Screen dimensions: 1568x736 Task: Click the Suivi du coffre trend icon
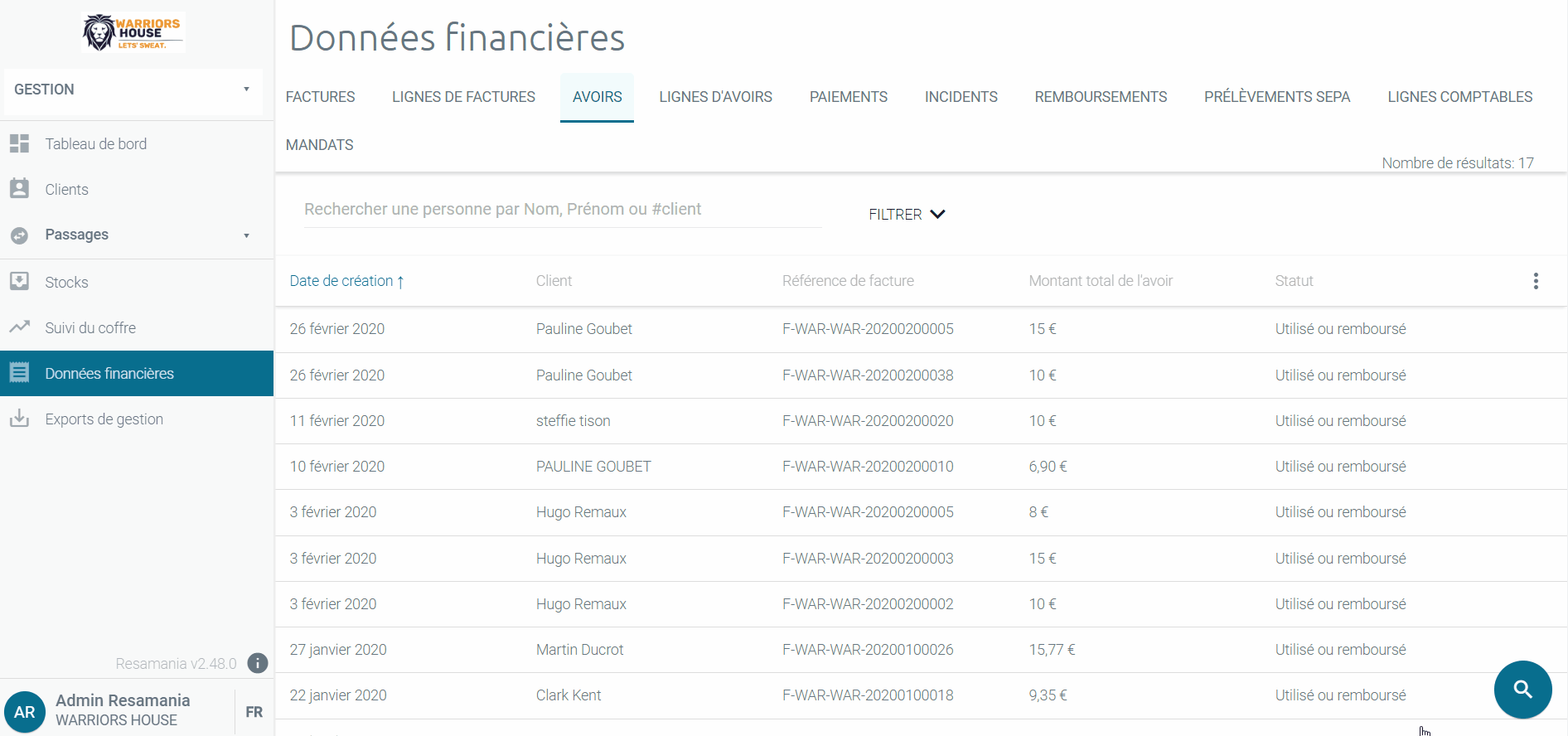click(x=20, y=327)
